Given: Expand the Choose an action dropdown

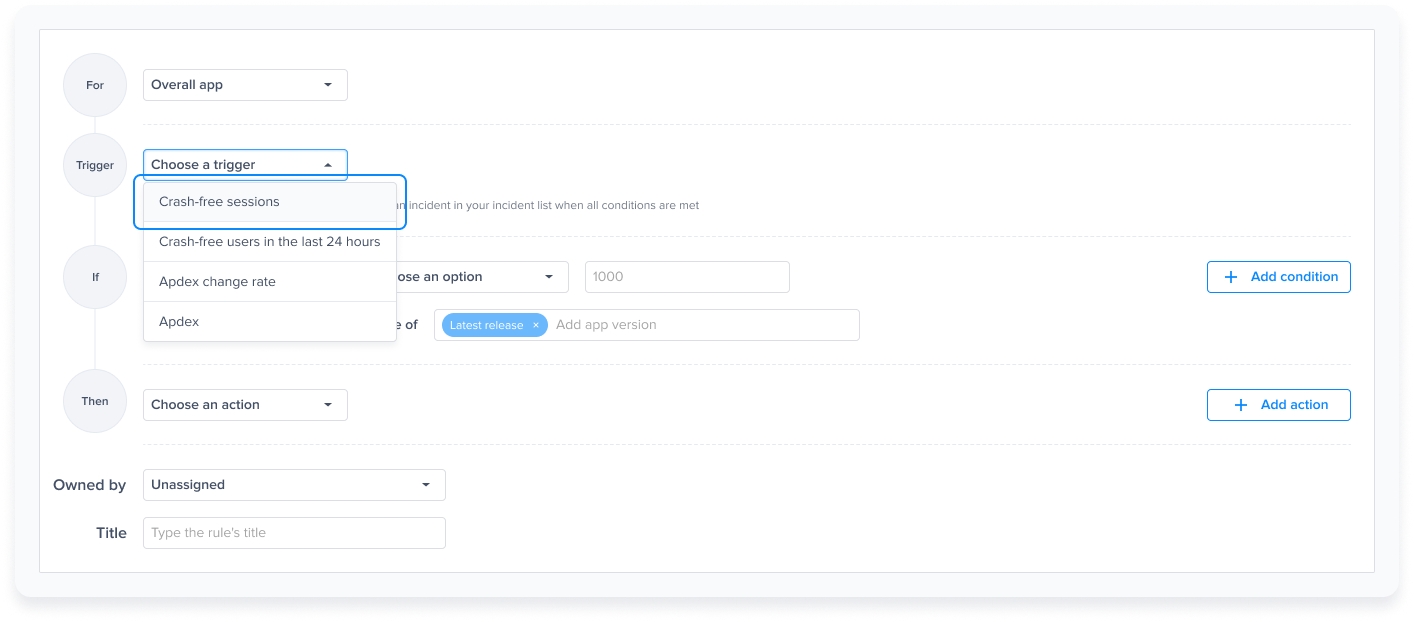Looking at the screenshot, I should coord(245,405).
